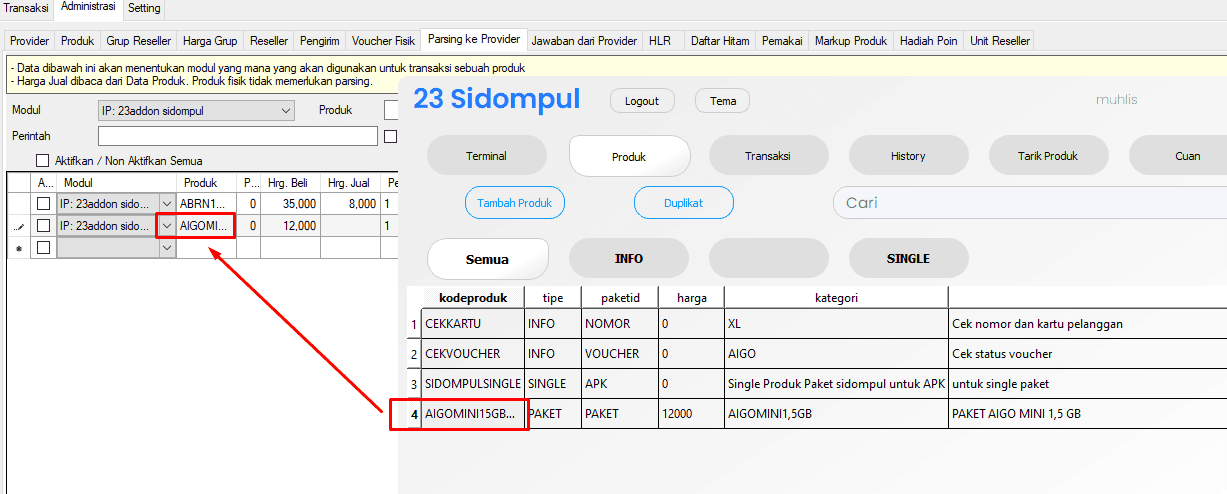Open the Transaksi section in Sidompul
The width and height of the screenshot is (1227, 494).
click(x=768, y=156)
